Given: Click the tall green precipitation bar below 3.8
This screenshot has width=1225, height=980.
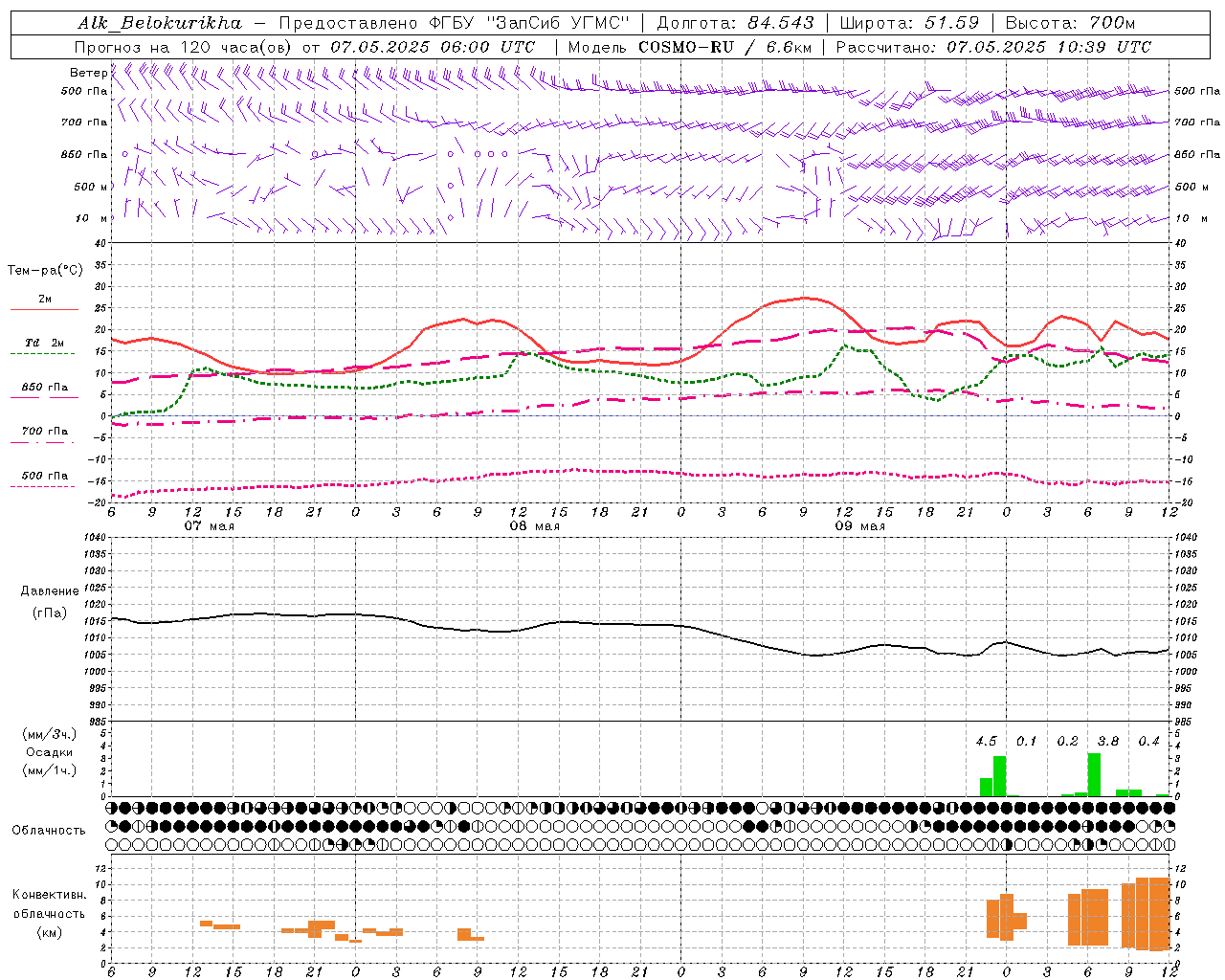Looking at the screenshot, I should [1094, 775].
